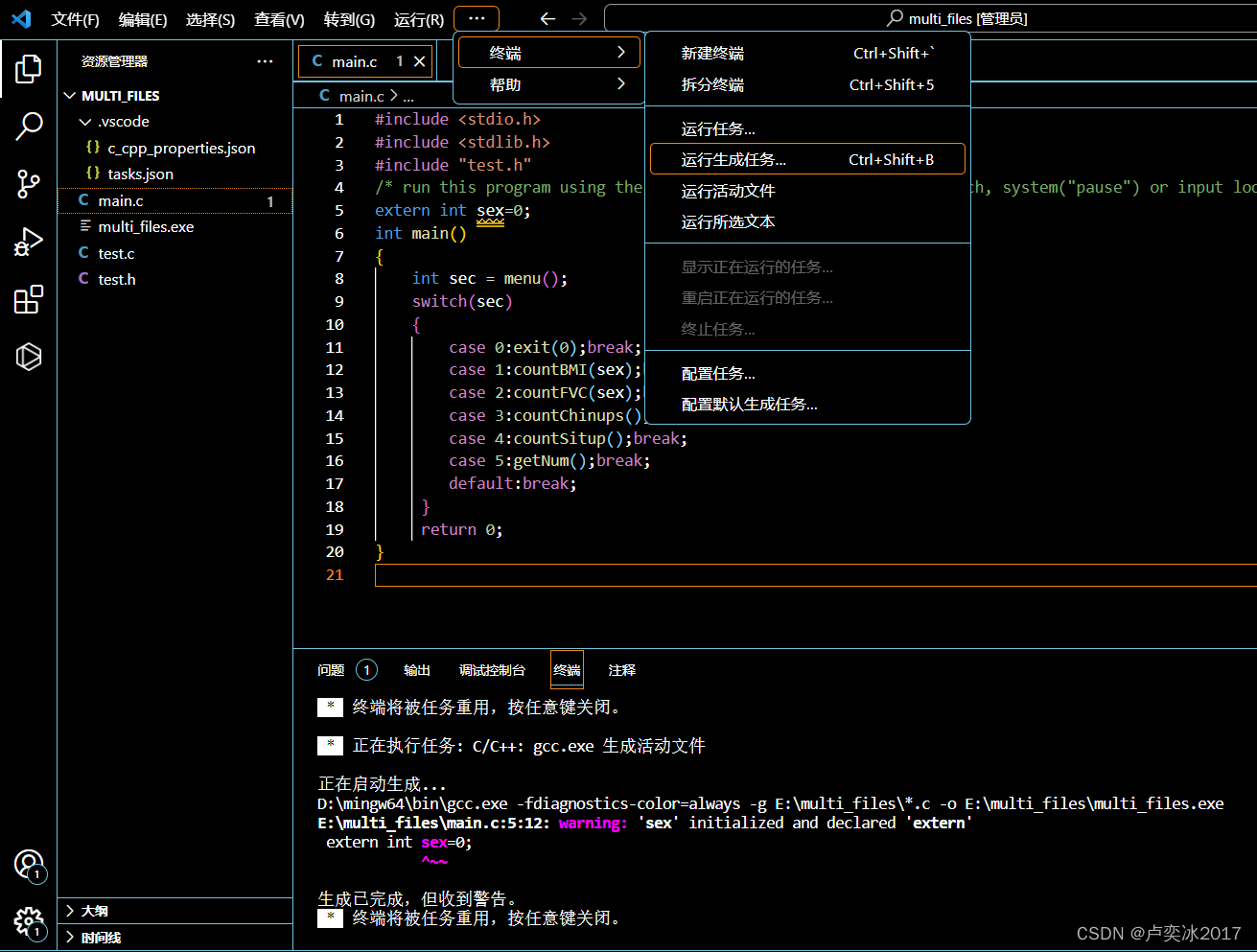Switch to the 输出 panel tab
Screen dimensions: 1257x952
417,670
